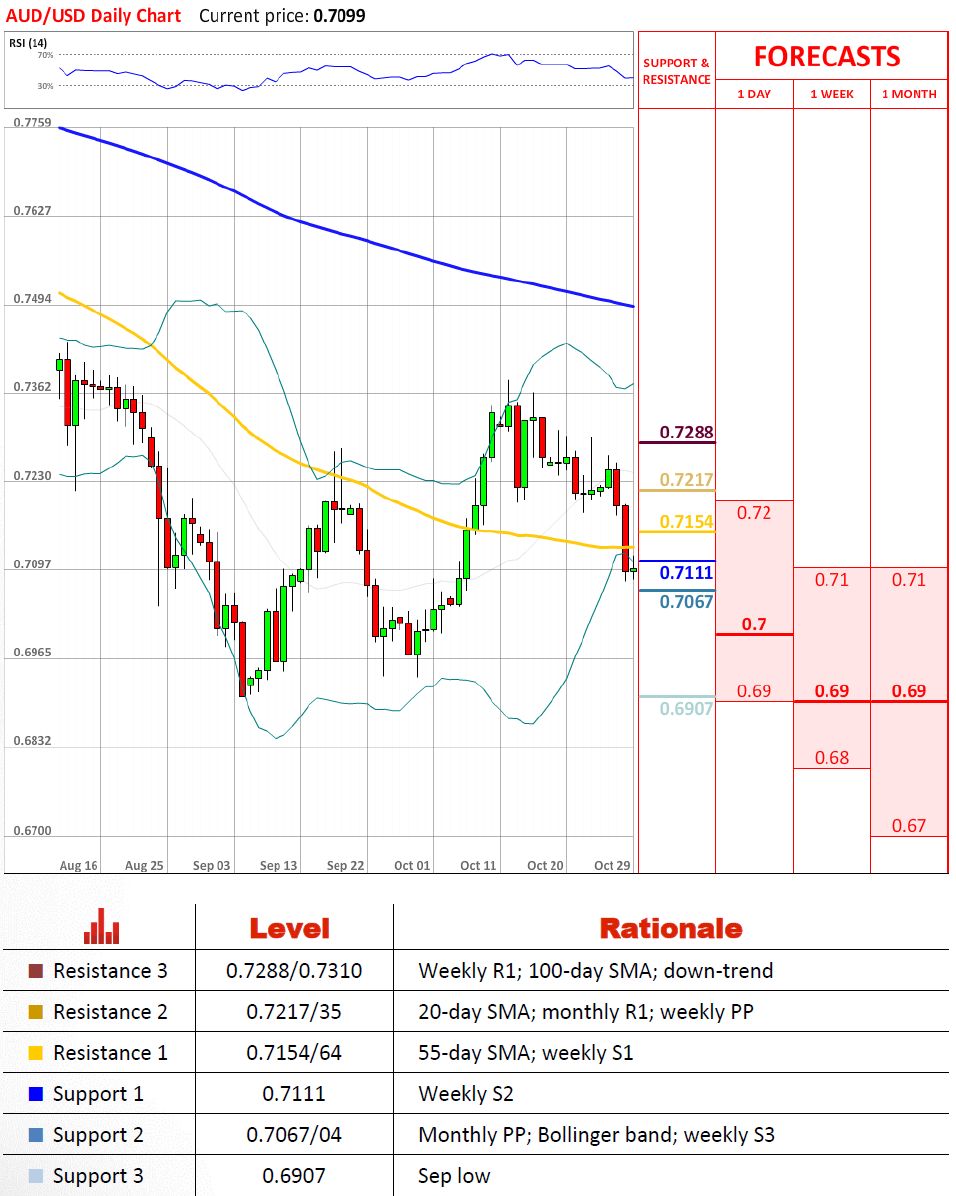
Task: Click the 0.68 value in 1 WEEK column
Action: pos(832,757)
